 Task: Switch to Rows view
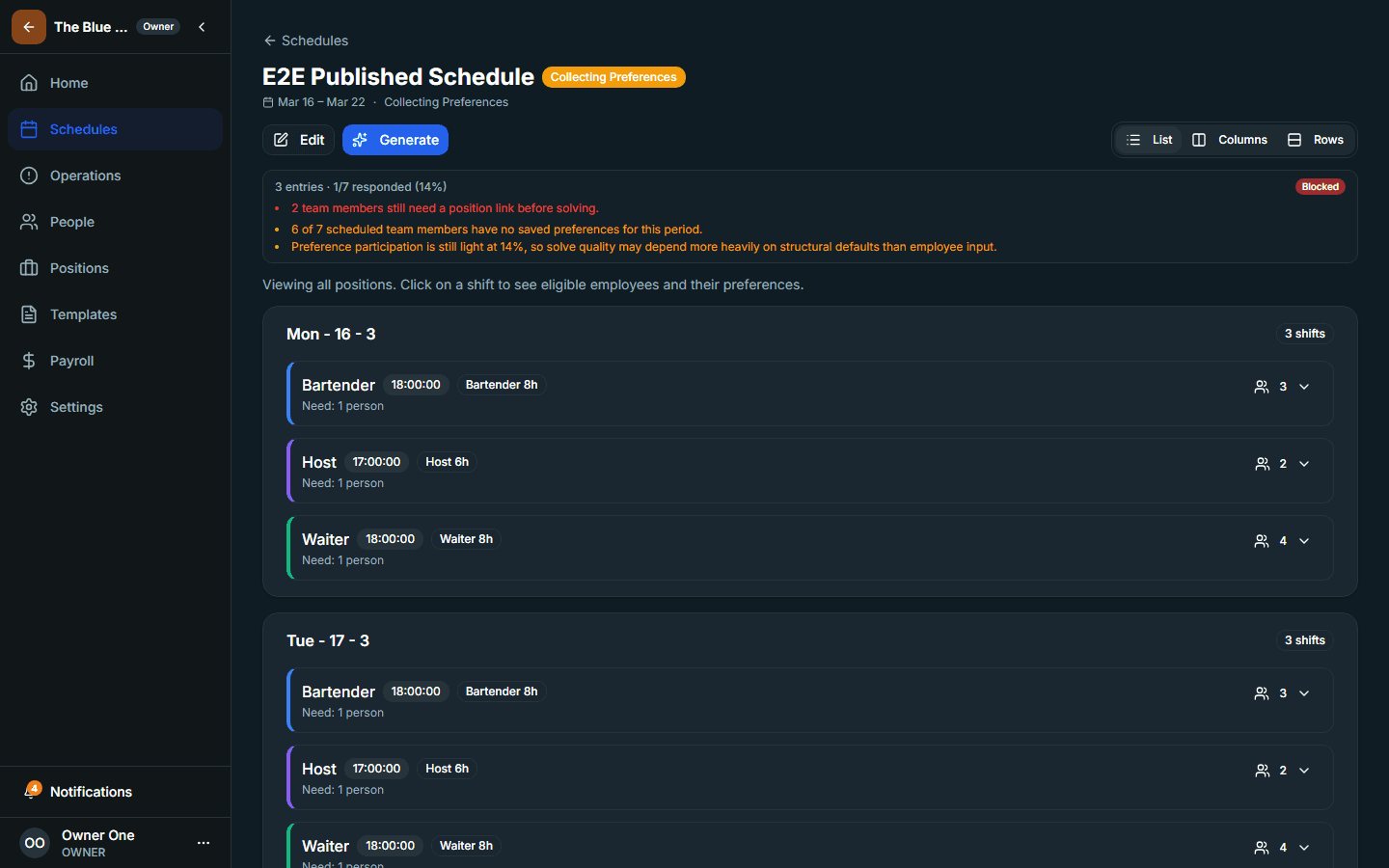[x=1316, y=140]
